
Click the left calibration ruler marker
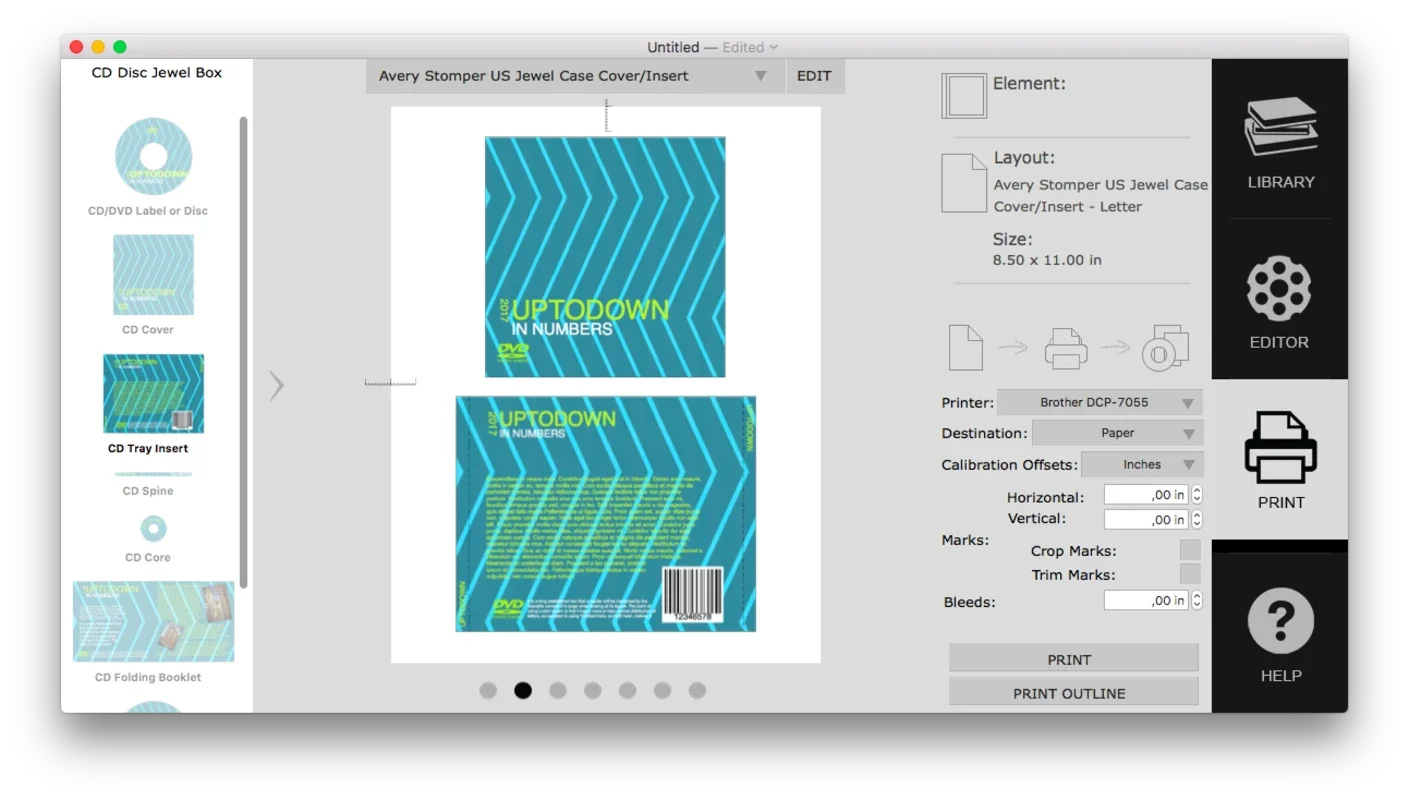390,381
